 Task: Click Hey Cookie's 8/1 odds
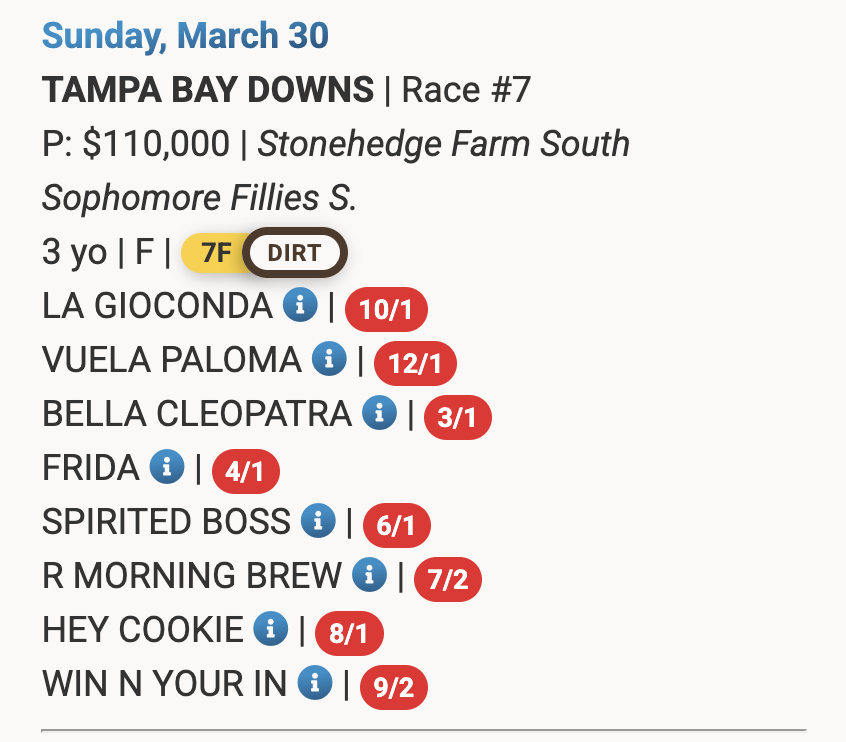coord(349,633)
